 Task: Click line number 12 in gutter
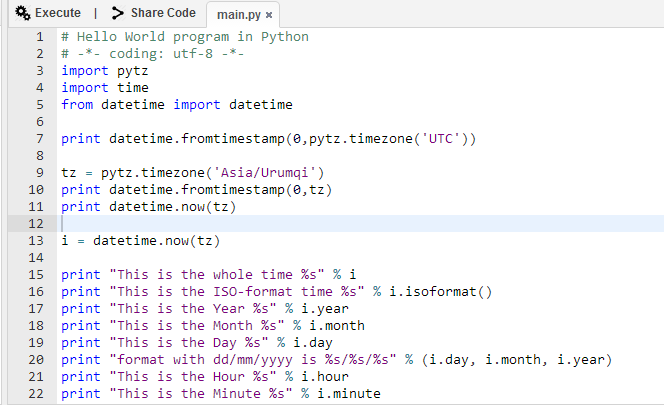(x=36, y=224)
